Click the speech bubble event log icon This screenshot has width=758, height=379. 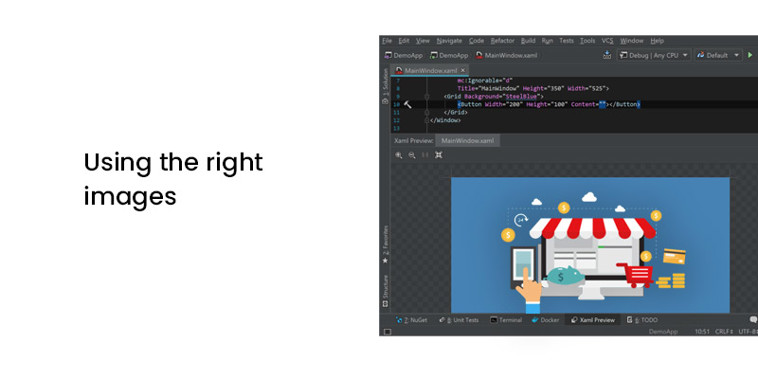pos(753,320)
